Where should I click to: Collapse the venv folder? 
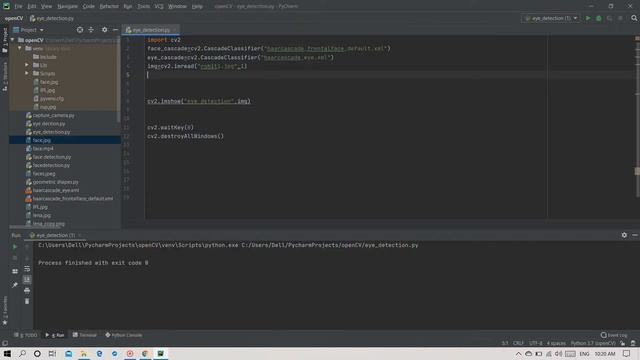coord(20,48)
